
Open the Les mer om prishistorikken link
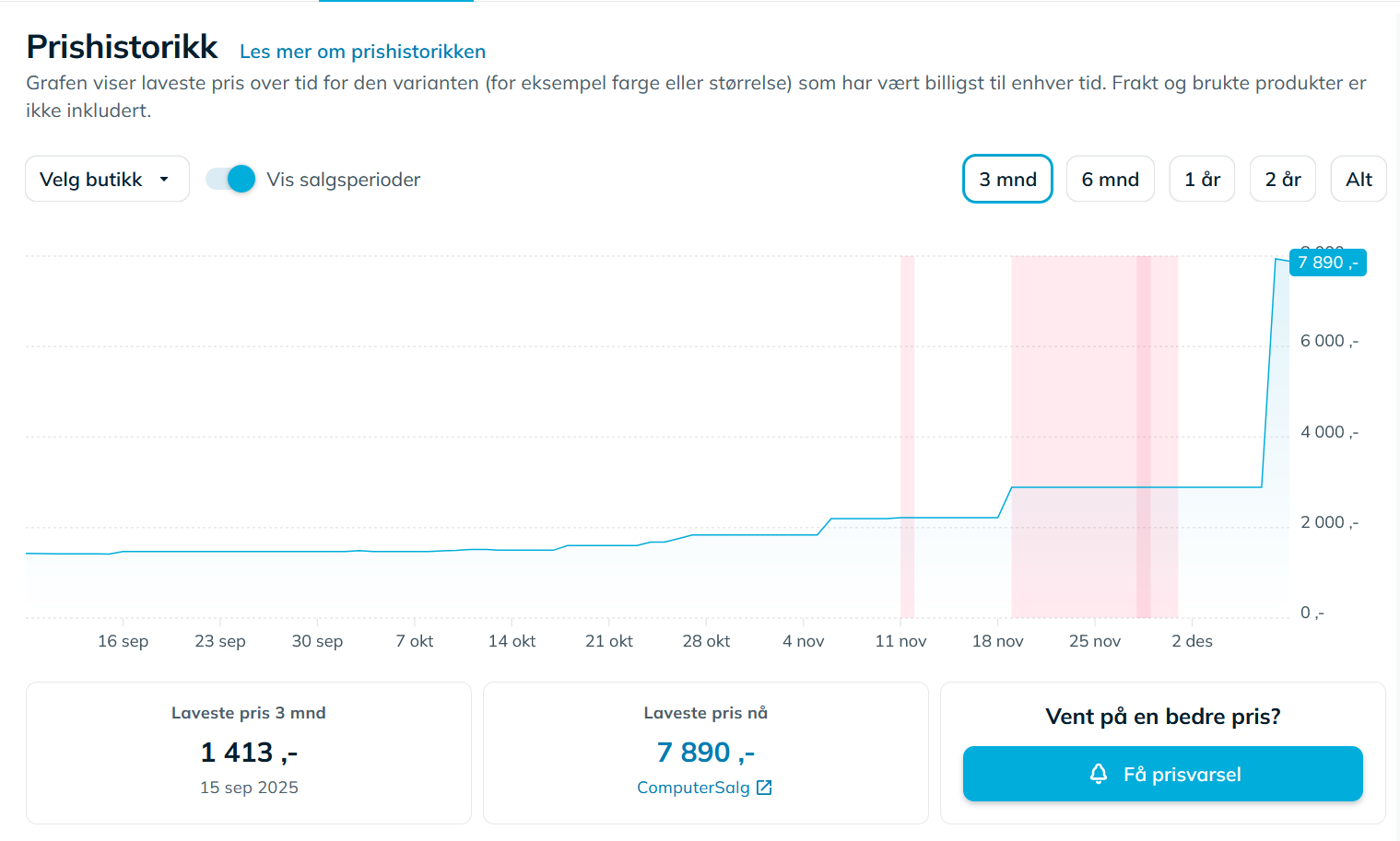[362, 52]
